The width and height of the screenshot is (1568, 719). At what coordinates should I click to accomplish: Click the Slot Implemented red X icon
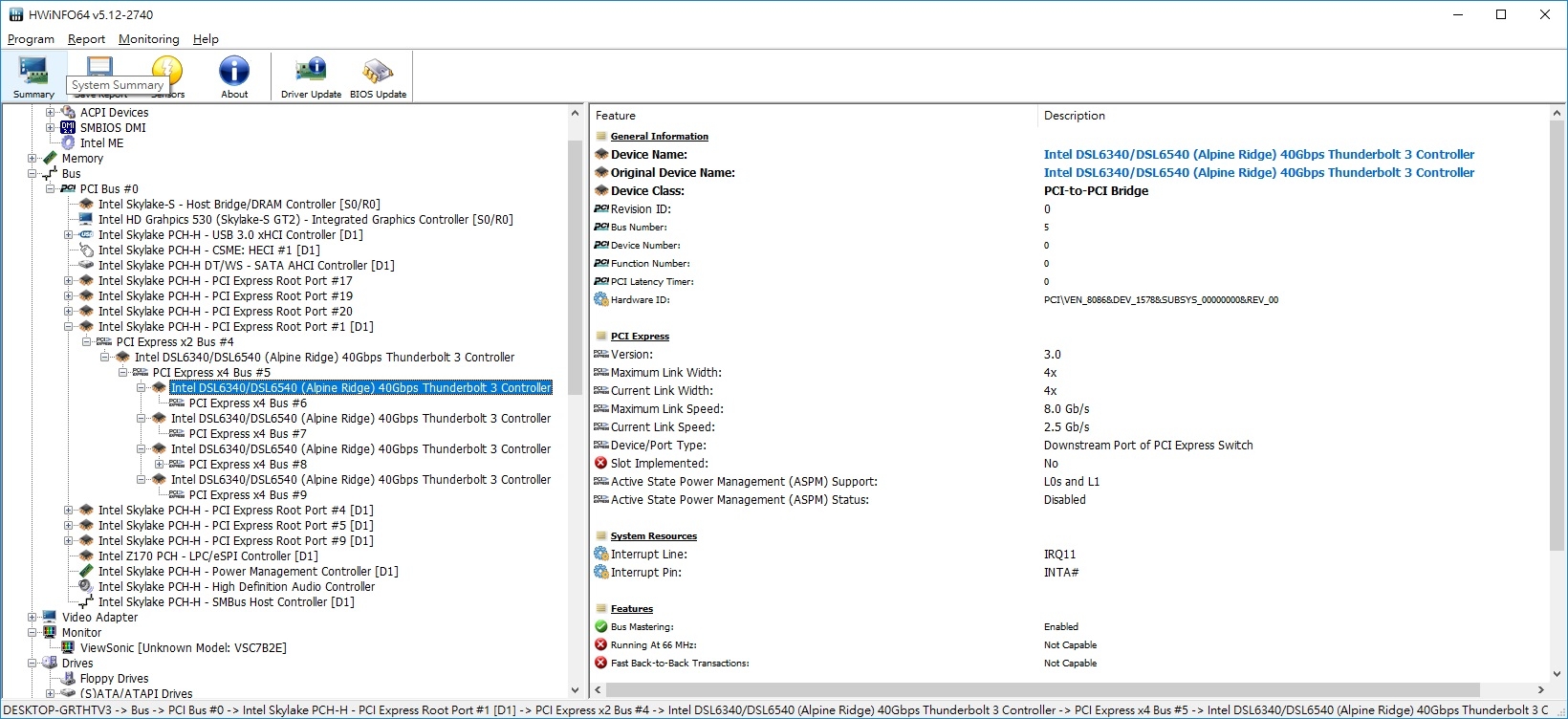pos(600,464)
